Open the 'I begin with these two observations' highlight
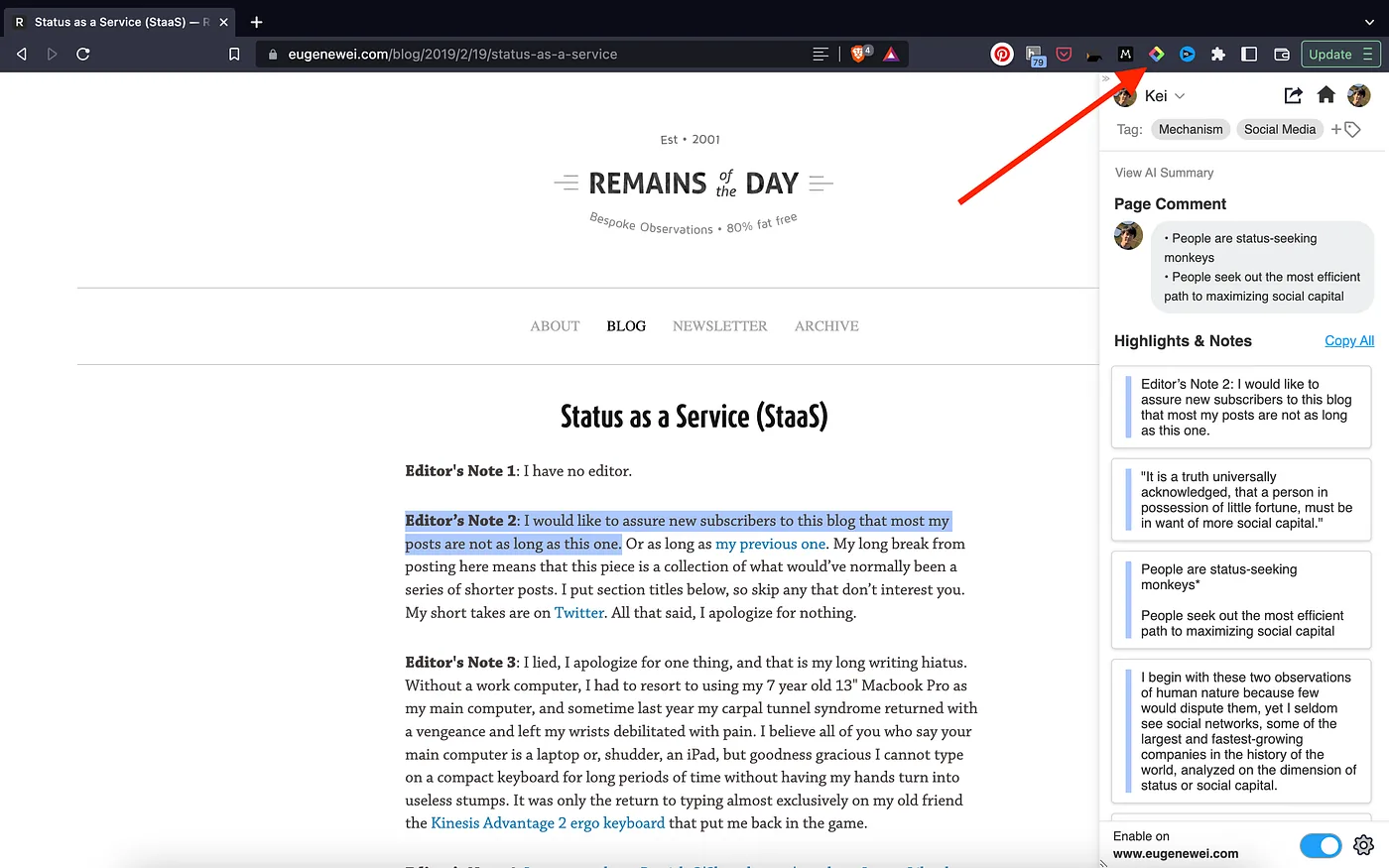 1241,731
